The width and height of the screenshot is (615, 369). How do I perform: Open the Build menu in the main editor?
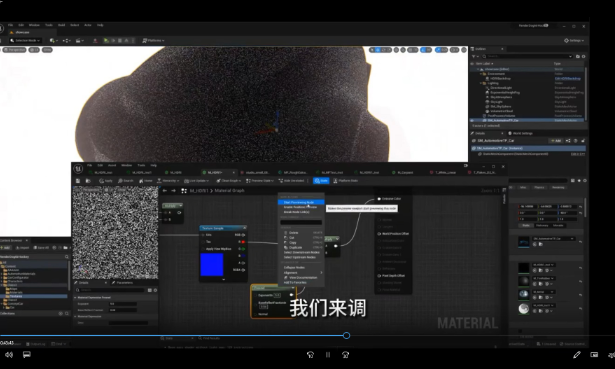(x=62, y=25)
